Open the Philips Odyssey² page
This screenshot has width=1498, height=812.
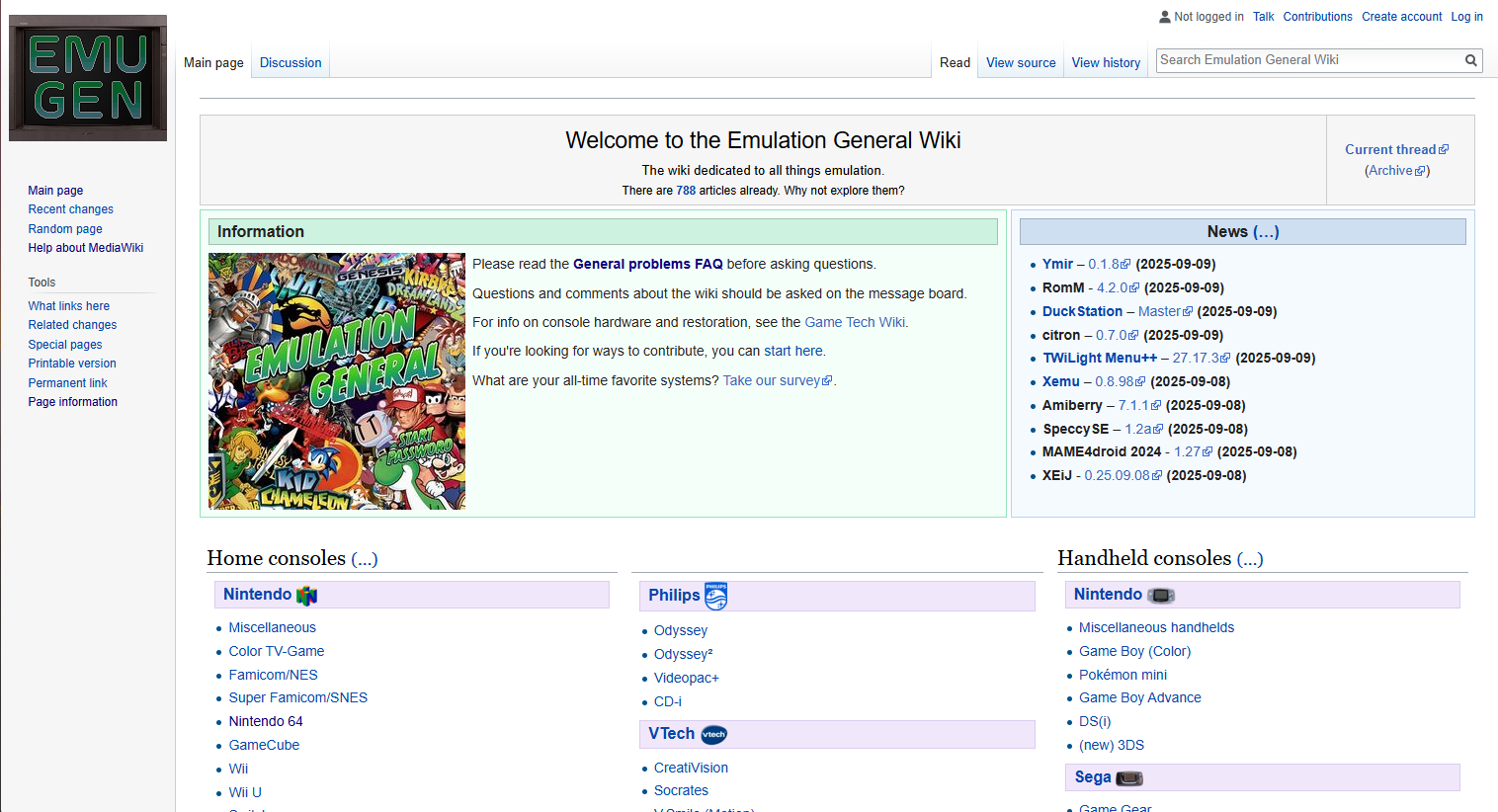click(683, 654)
